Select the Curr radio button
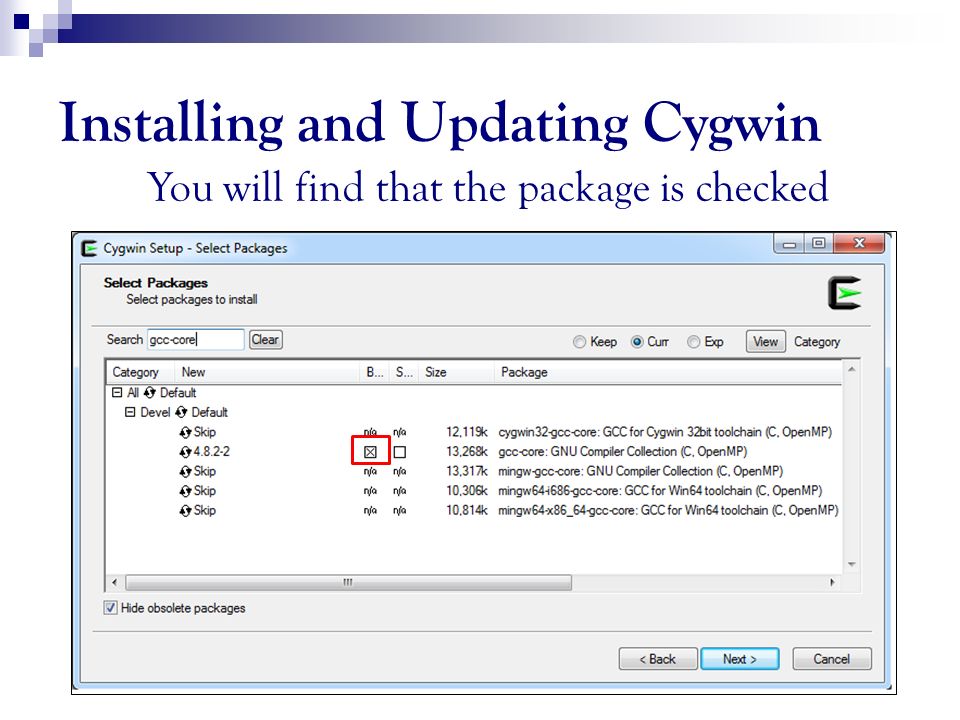 point(637,342)
